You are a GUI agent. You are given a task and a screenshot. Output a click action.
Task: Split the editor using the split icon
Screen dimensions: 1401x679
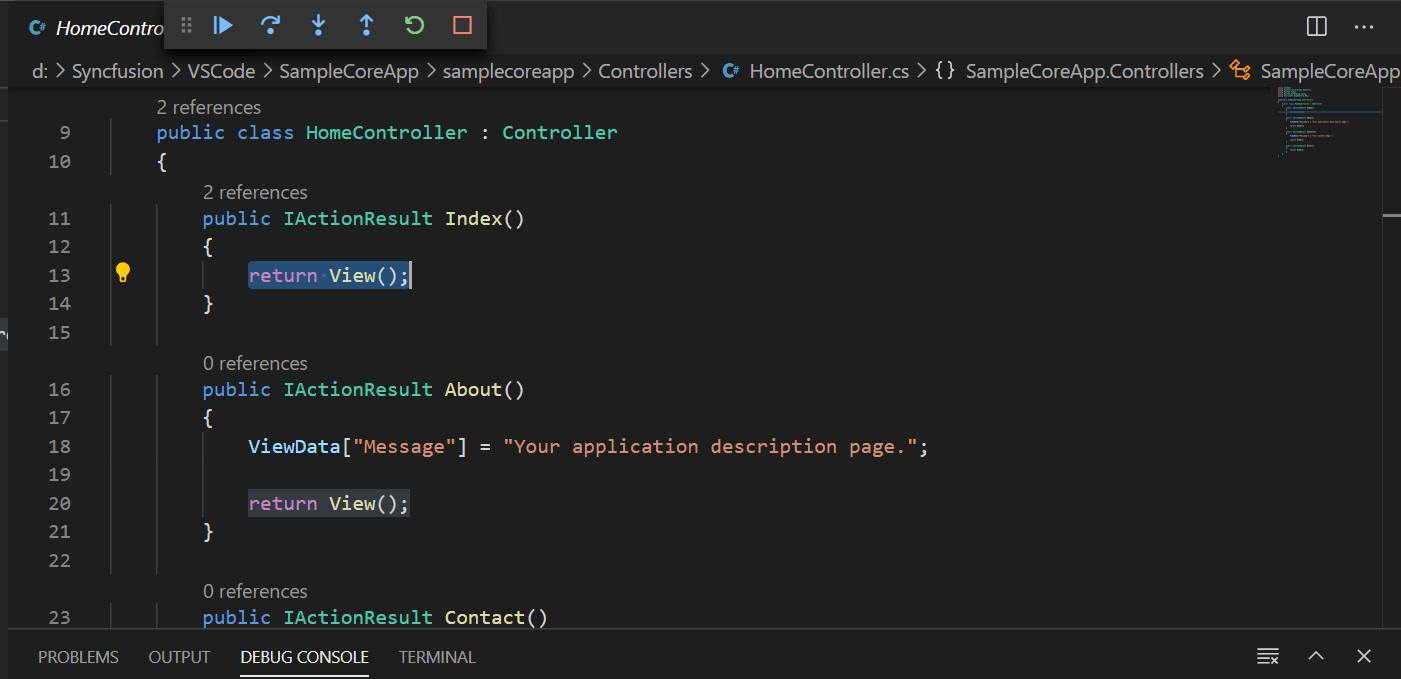pyautogui.click(x=1315, y=27)
